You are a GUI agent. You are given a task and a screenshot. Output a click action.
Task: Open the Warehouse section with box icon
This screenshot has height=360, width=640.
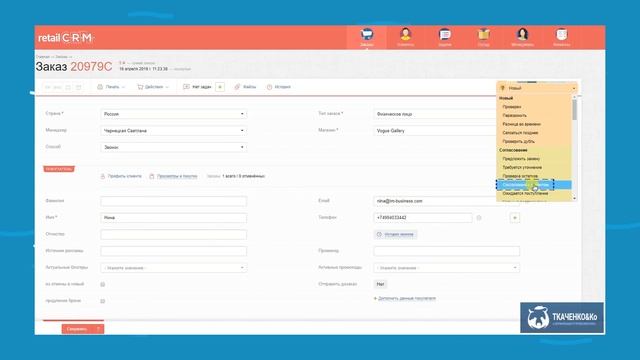pos(484,38)
